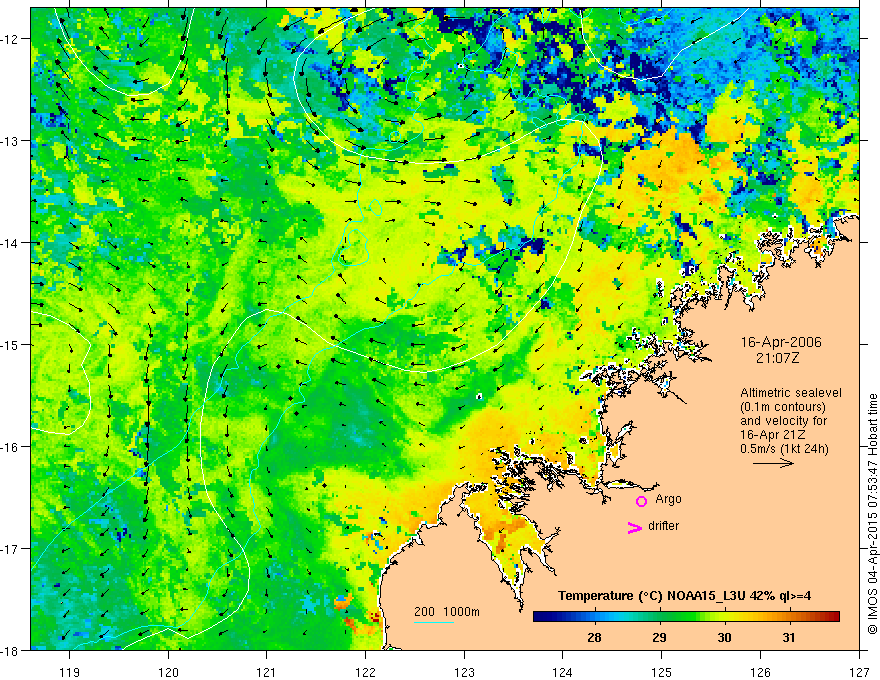Image resolution: width=880 pixels, height=680 pixels.
Task: Click the longitude 123 axis label
Action: pyautogui.click(x=464, y=672)
